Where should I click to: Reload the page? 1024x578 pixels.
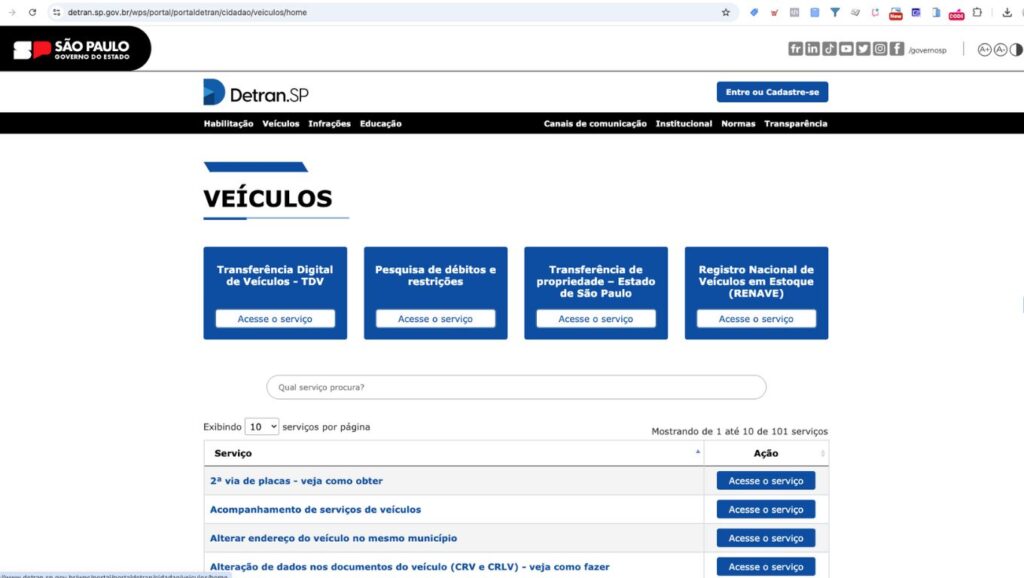coord(32,12)
